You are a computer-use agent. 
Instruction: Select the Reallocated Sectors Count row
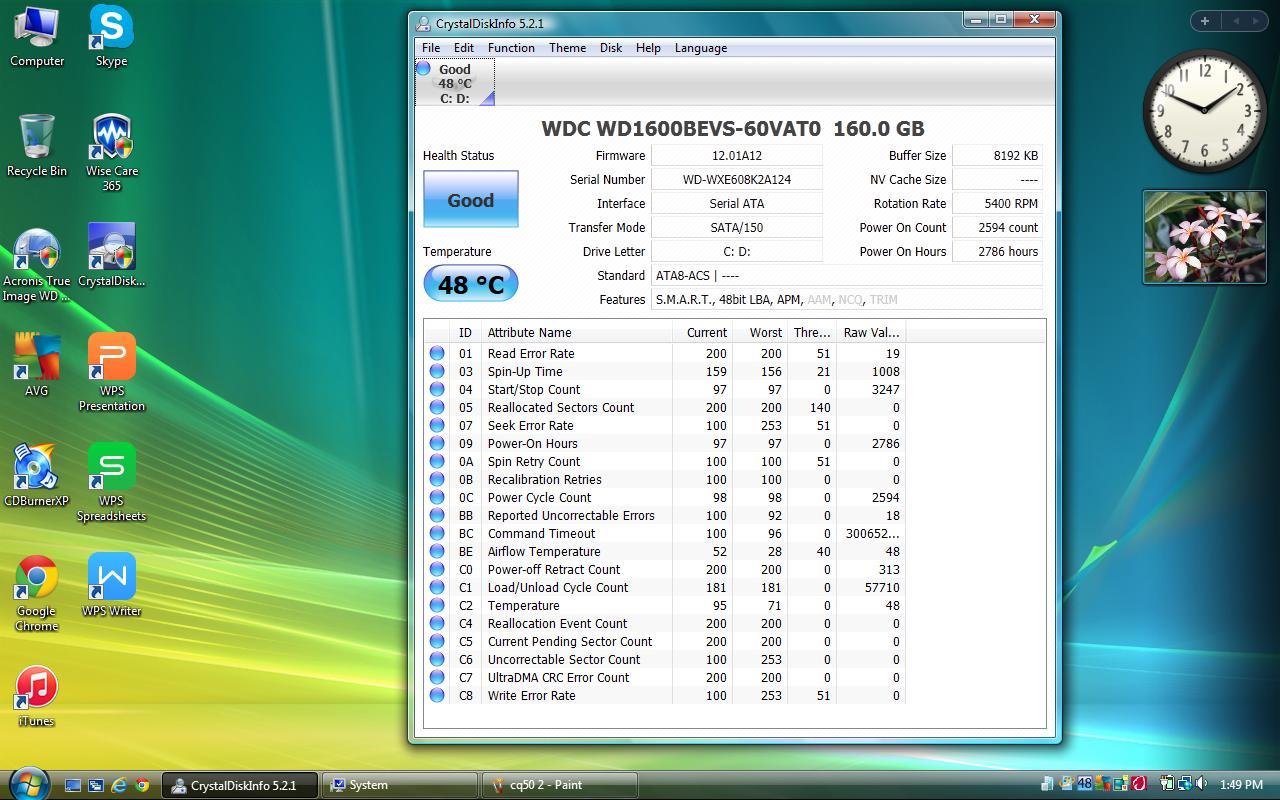pos(665,407)
